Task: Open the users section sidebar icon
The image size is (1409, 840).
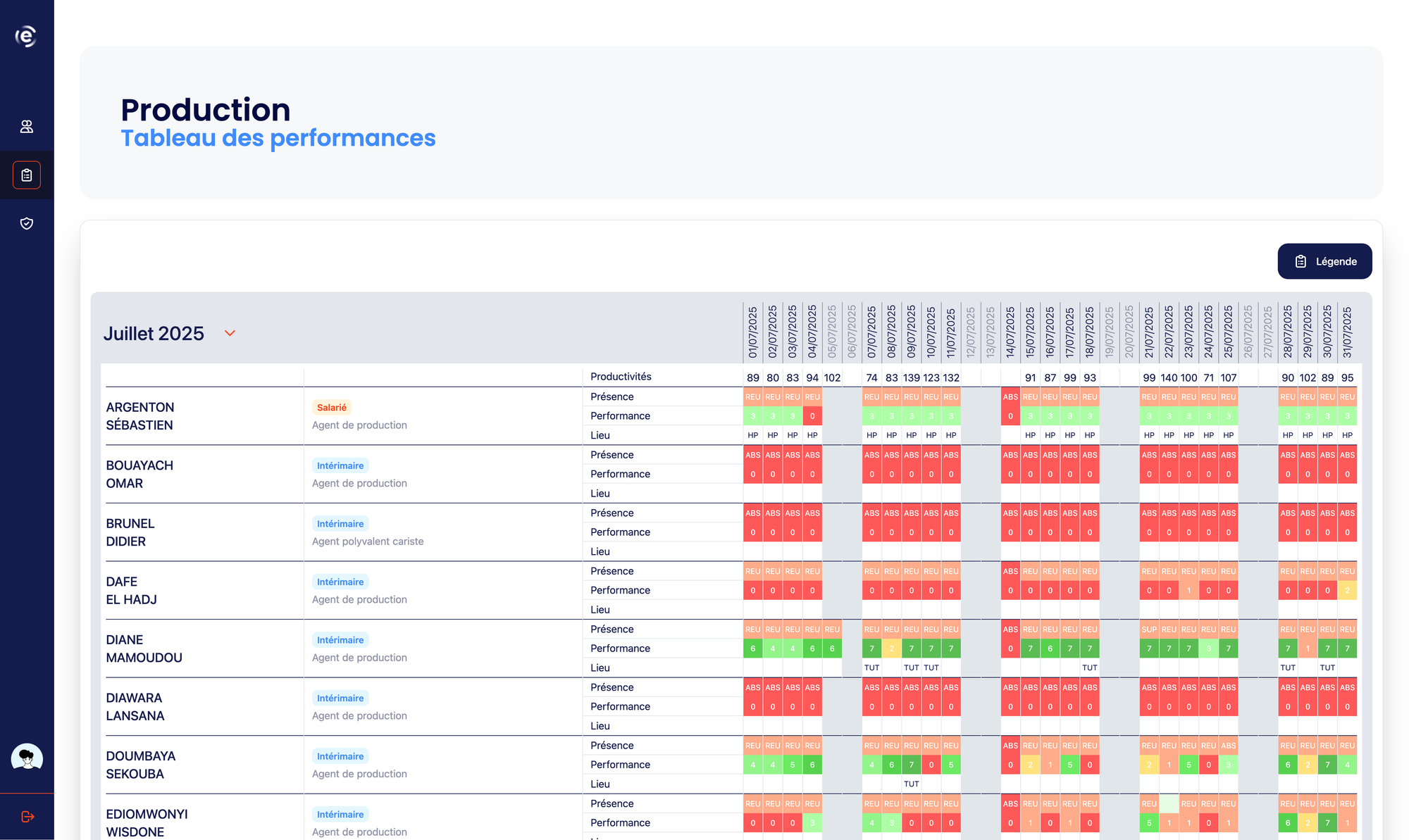Action: pyautogui.click(x=27, y=127)
